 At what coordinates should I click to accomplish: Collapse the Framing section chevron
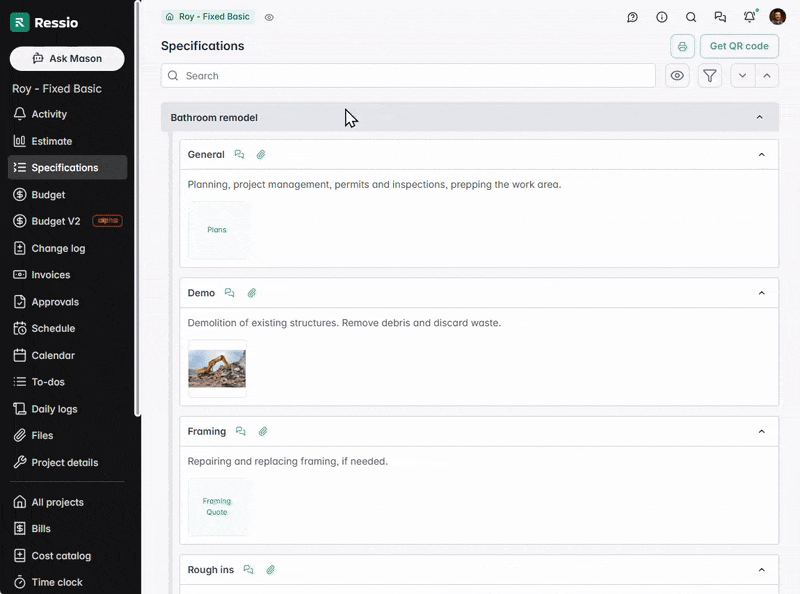pyautogui.click(x=761, y=432)
